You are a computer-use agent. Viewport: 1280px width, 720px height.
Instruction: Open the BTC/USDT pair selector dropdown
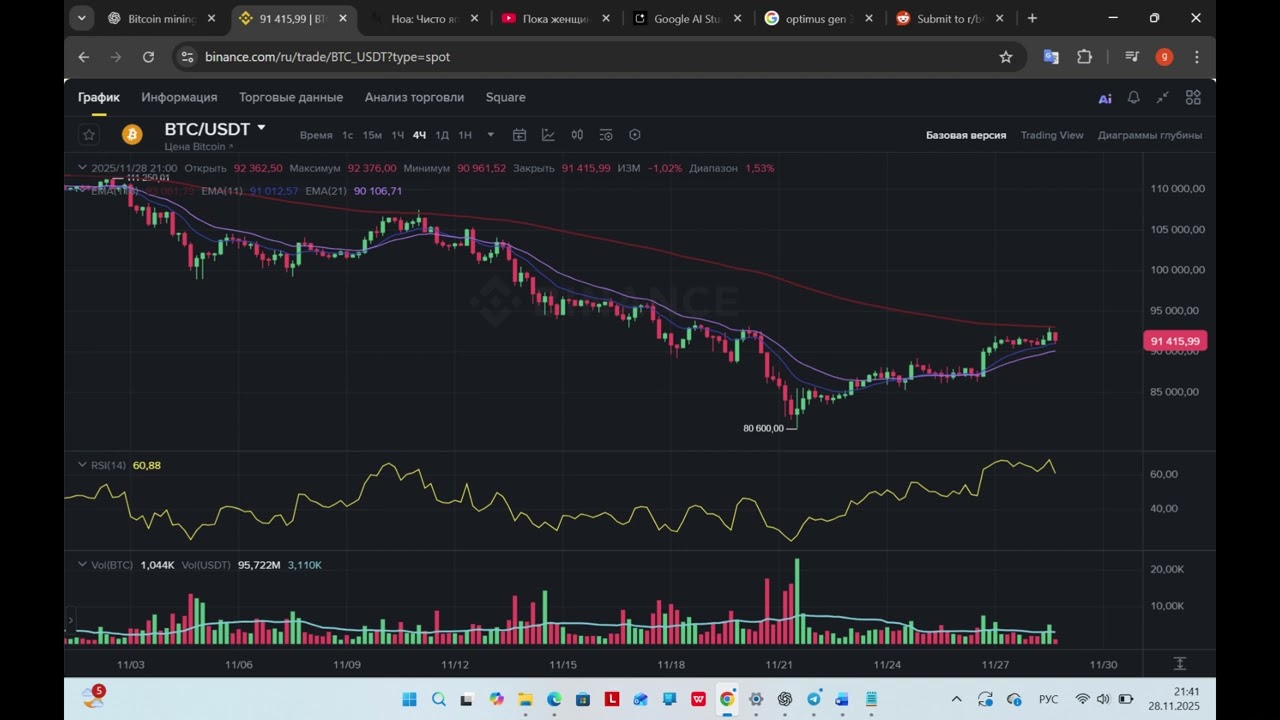click(261, 128)
